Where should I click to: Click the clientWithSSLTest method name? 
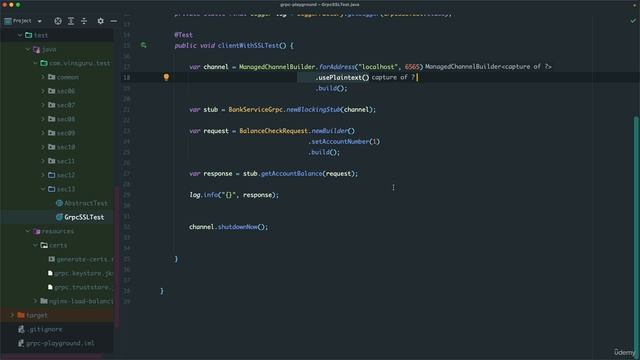(x=248, y=45)
